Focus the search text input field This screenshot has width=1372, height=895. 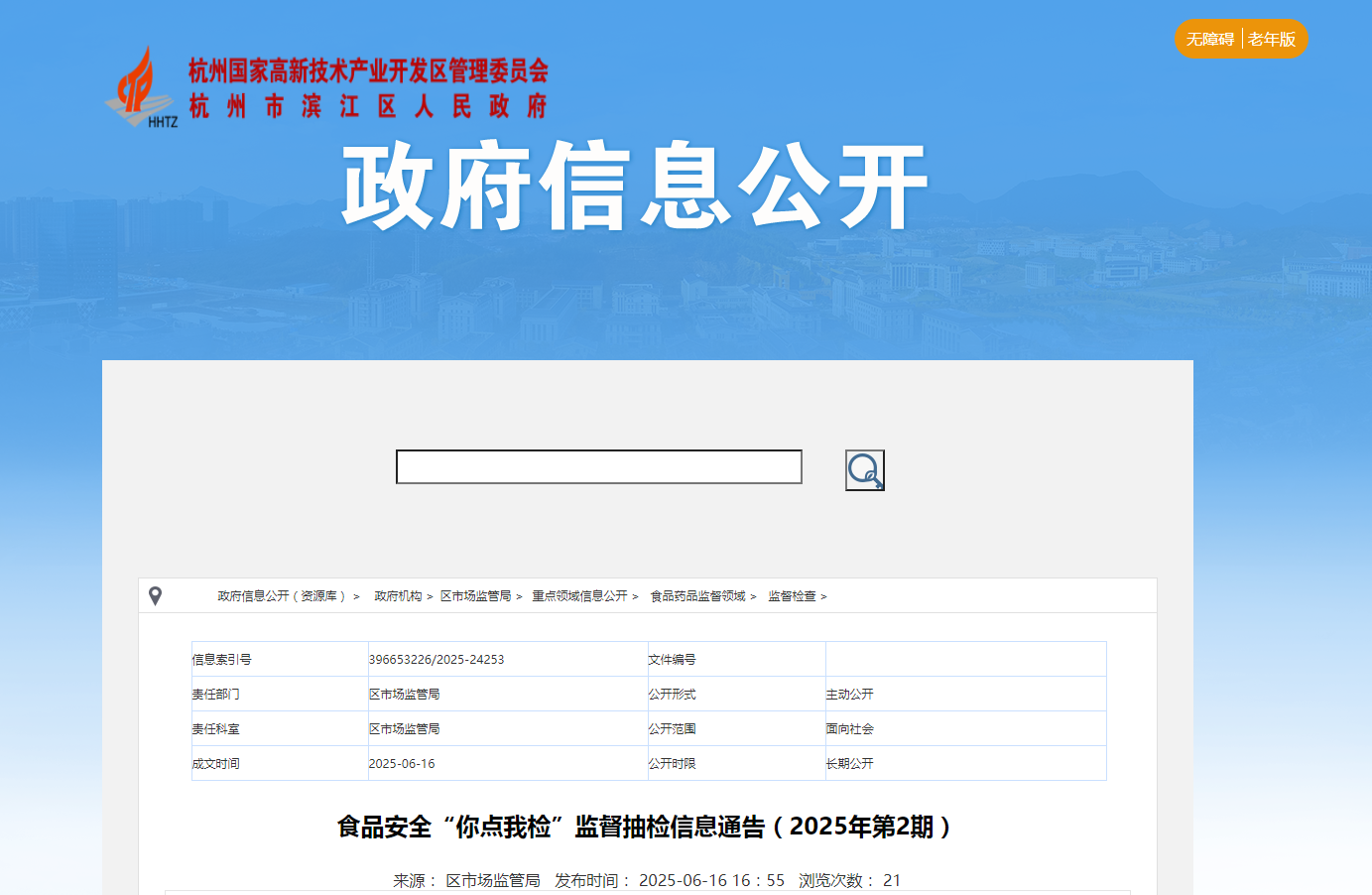tap(599, 466)
